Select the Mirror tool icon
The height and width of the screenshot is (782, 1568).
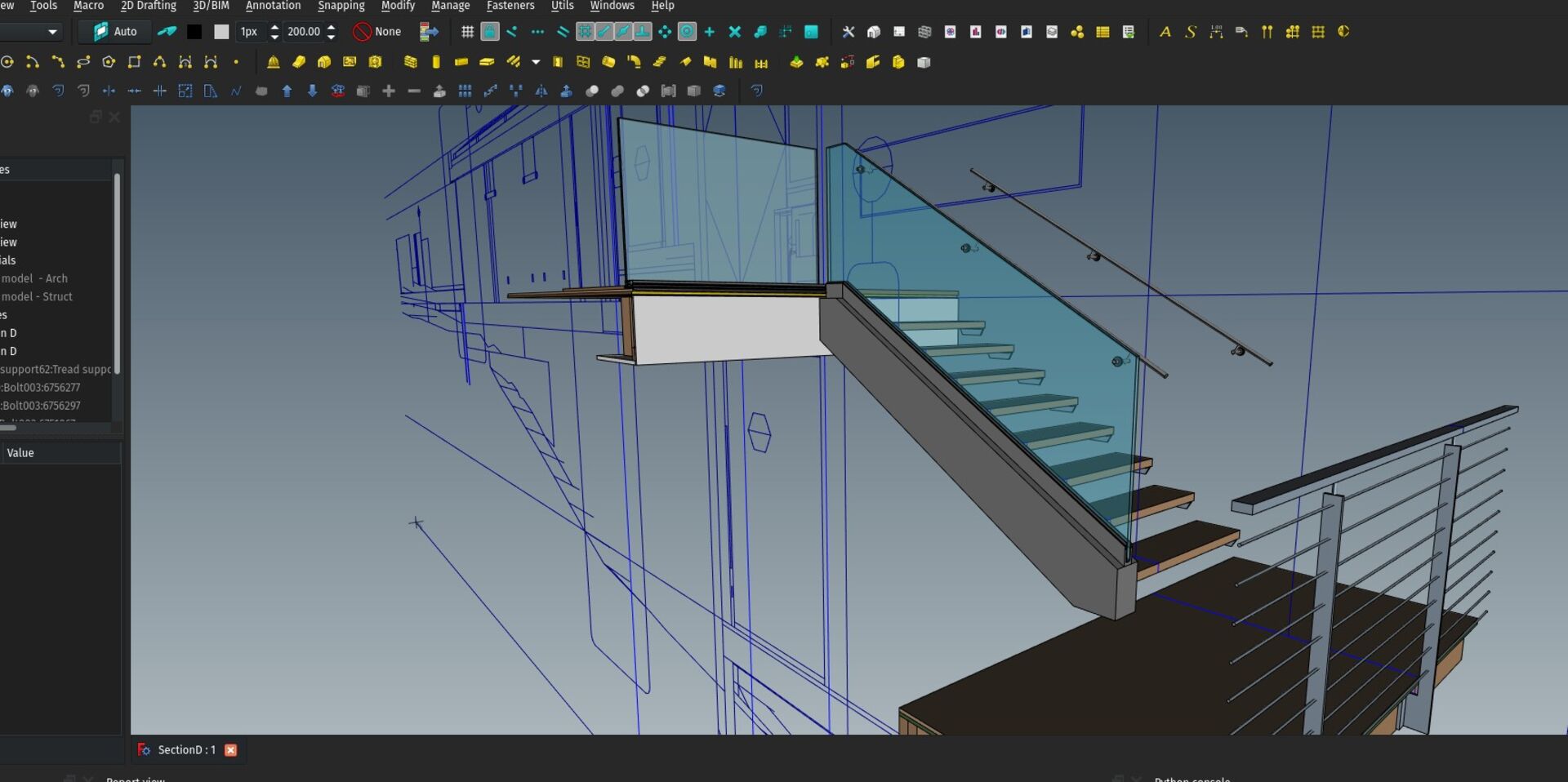[x=541, y=91]
